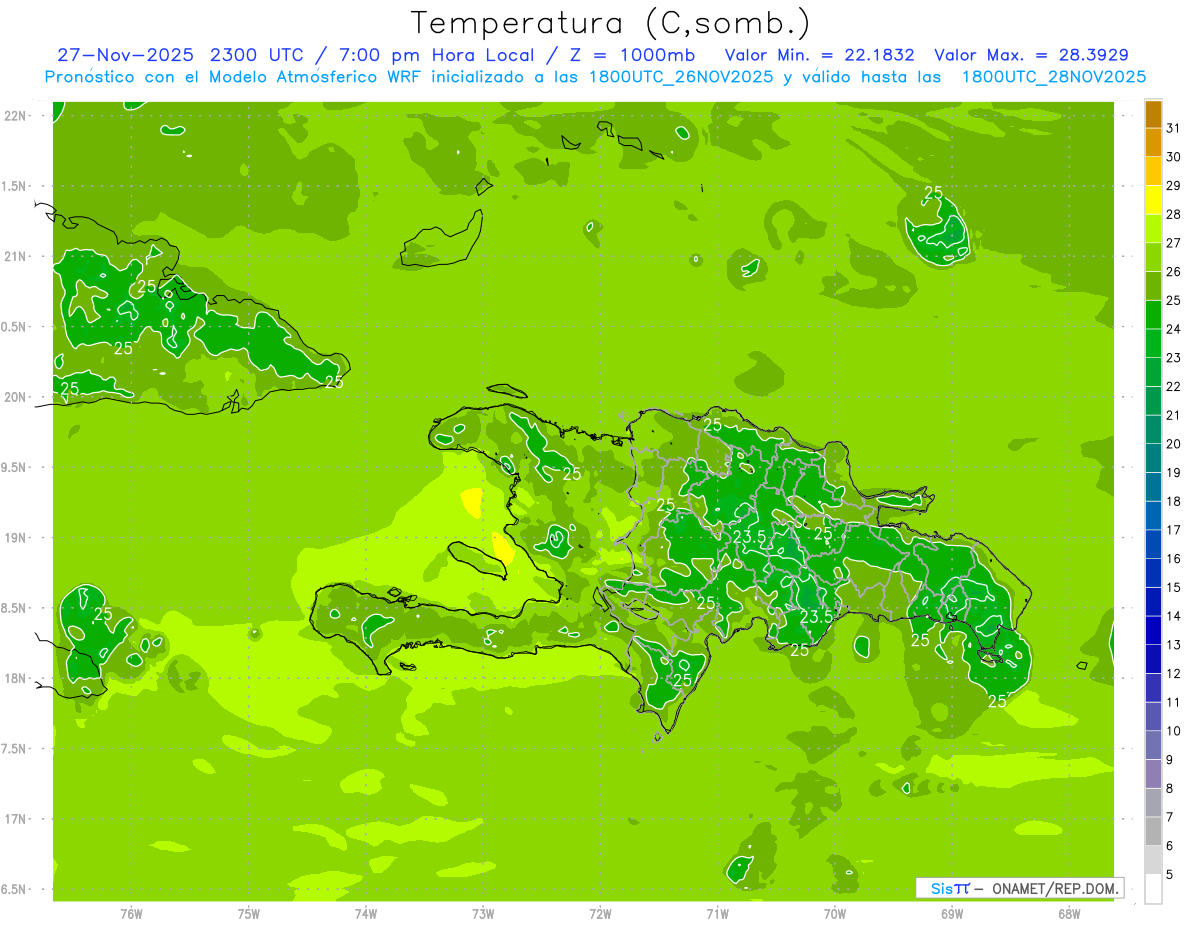The height and width of the screenshot is (927, 1200).
Task: Click the swatch between 24 and 25
Action: tap(1153, 315)
